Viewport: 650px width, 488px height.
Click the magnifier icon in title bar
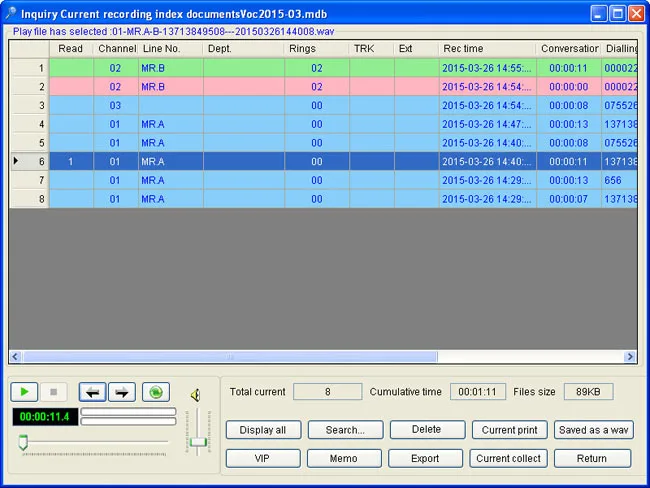(10, 13)
